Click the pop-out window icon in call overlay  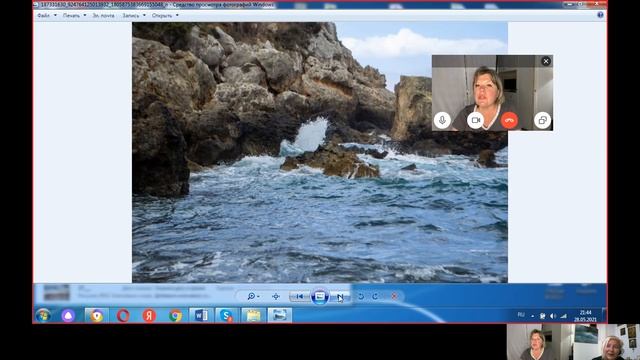pyautogui.click(x=542, y=120)
